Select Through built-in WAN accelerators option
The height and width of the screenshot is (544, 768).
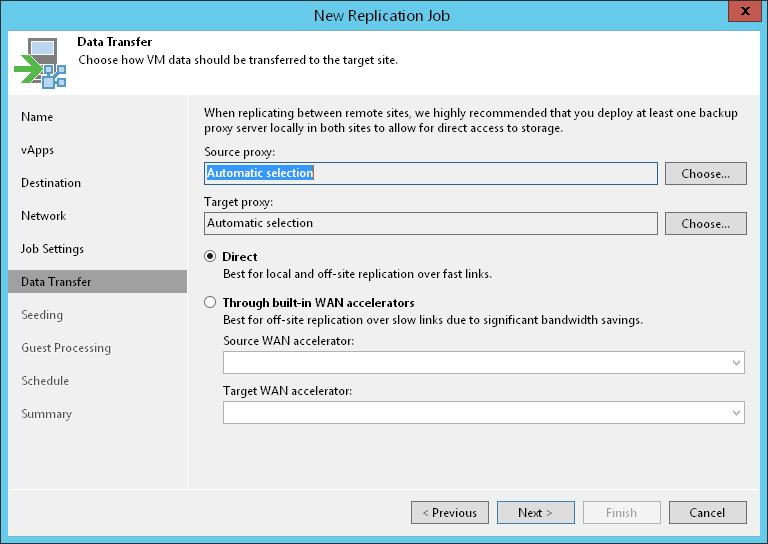point(210,302)
